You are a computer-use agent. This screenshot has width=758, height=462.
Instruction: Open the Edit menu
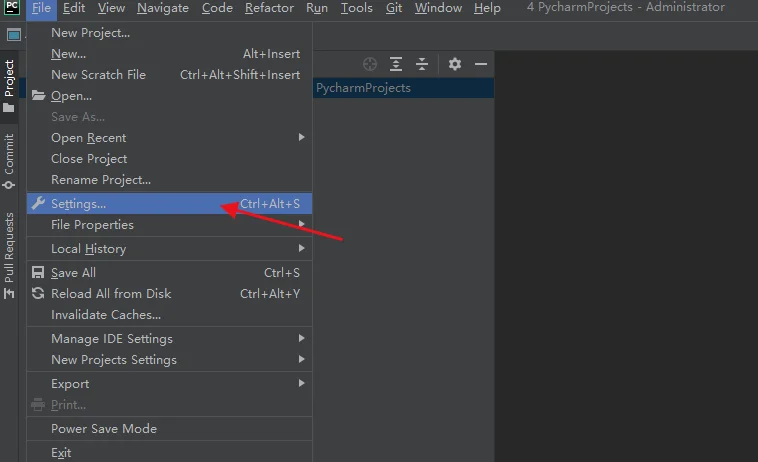(x=74, y=8)
